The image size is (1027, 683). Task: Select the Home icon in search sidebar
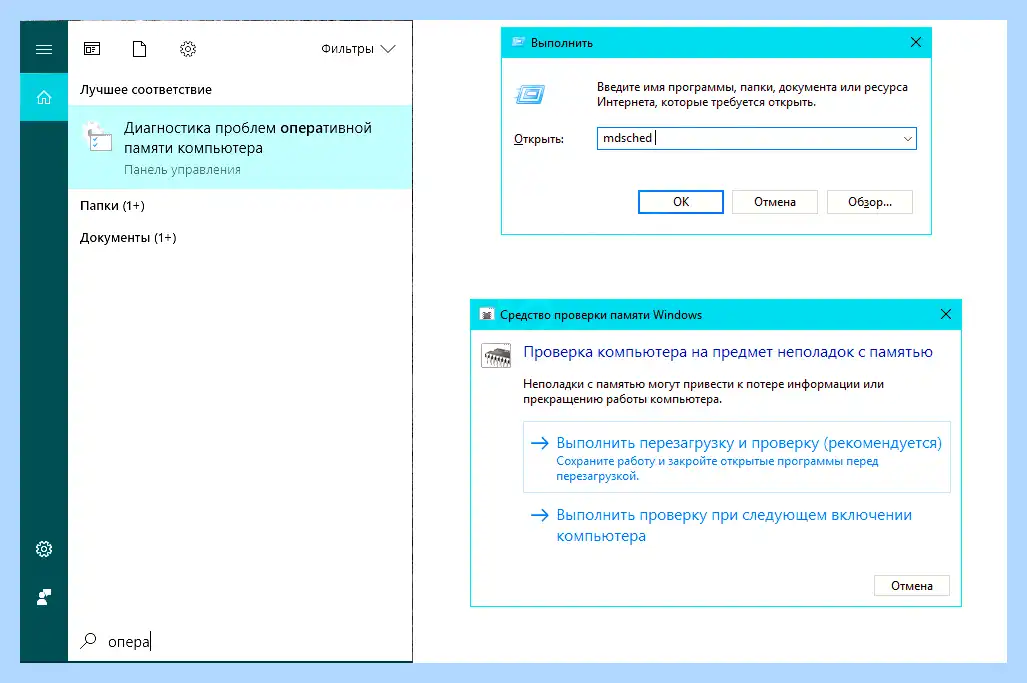coord(44,98)
